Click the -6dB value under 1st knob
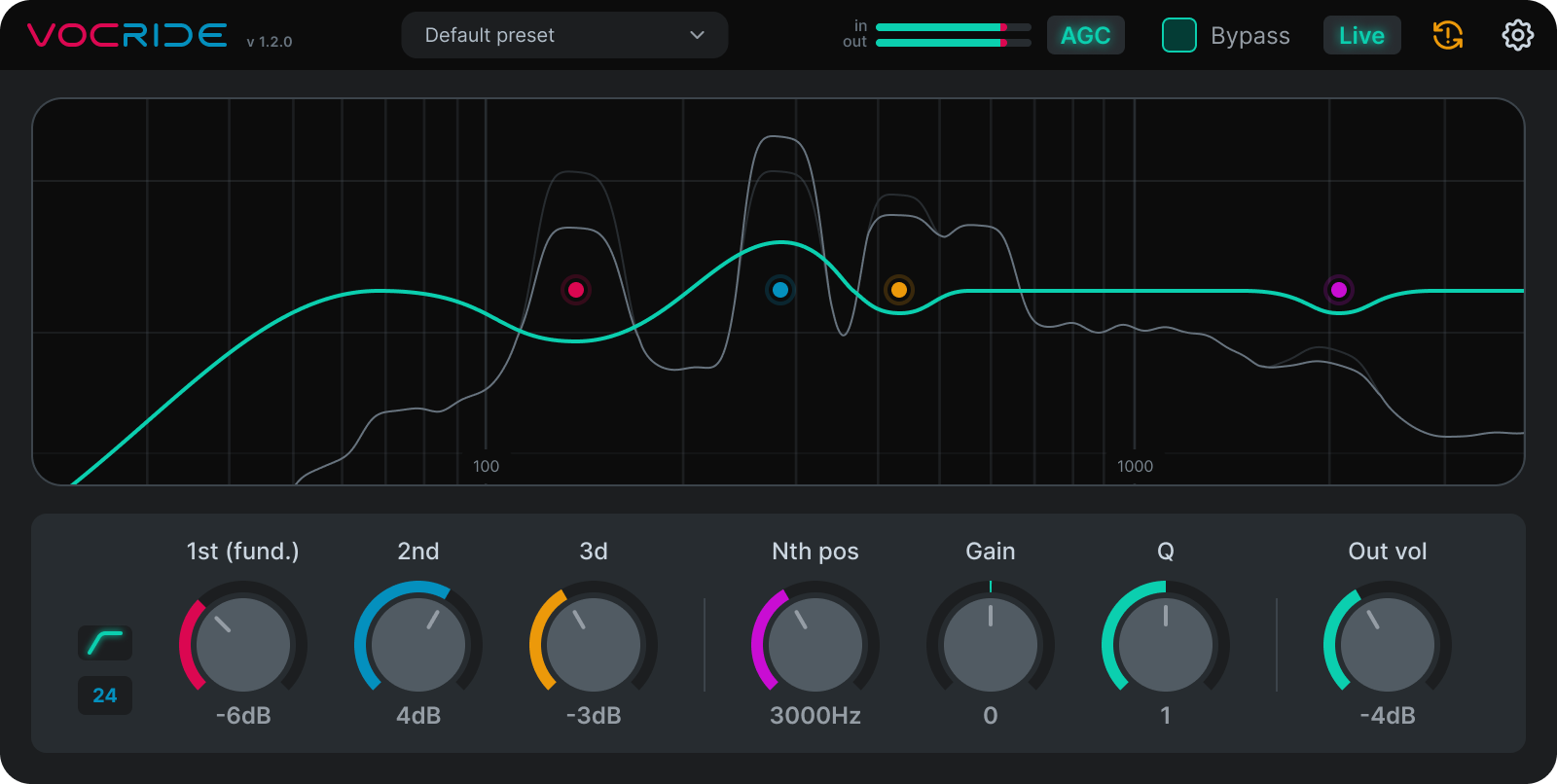The image size is (1557, 784). pyautogui.click(x=243, y=716)
